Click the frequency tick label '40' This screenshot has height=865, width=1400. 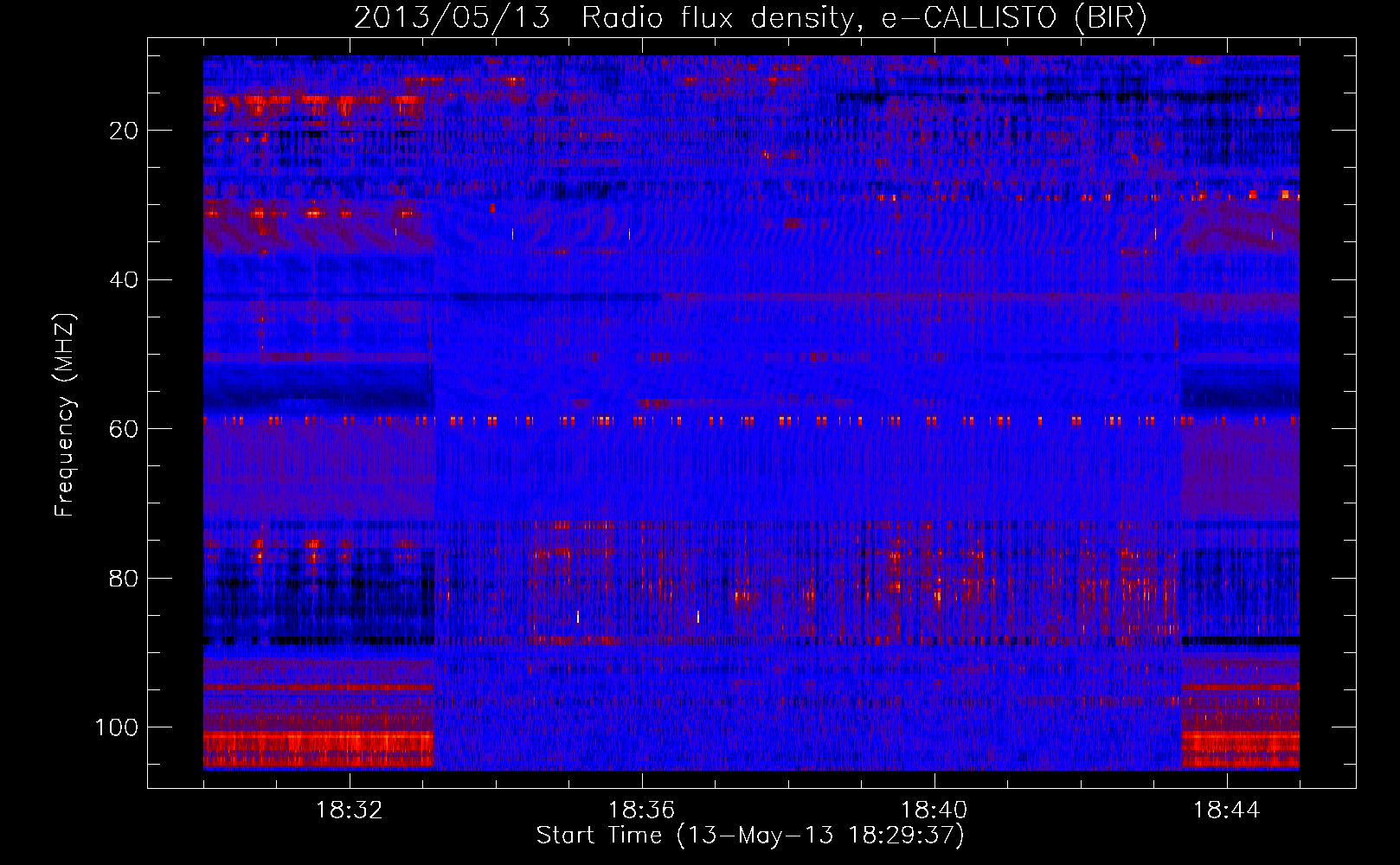(125, 280)
